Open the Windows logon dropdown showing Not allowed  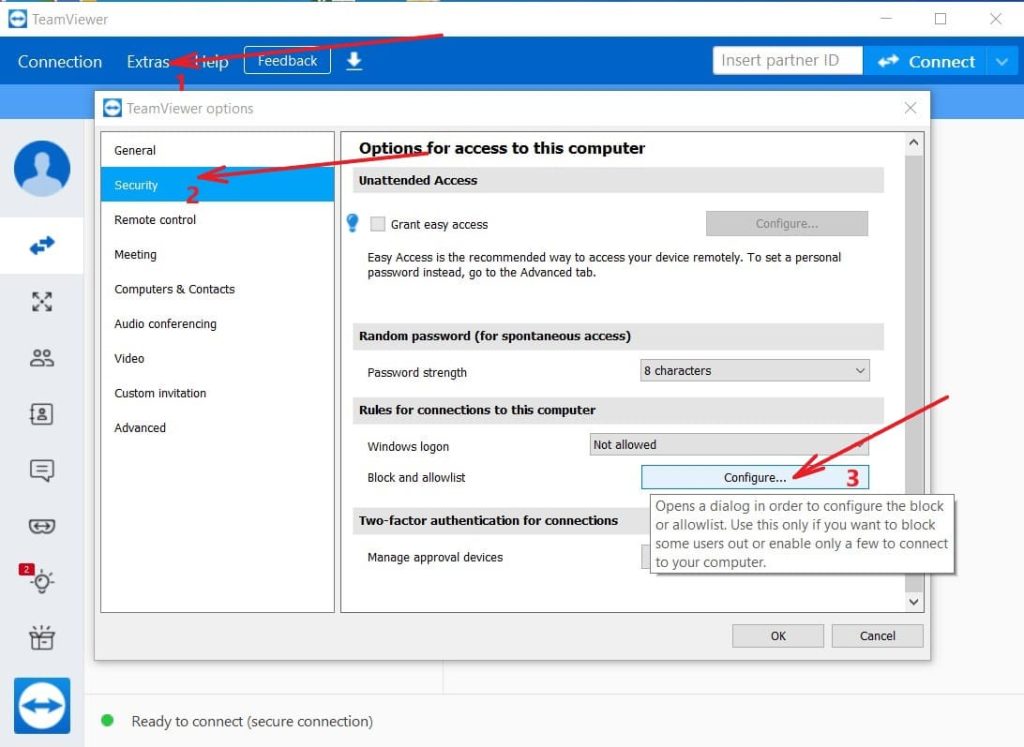pyautogui.click(x=729, y=444)
